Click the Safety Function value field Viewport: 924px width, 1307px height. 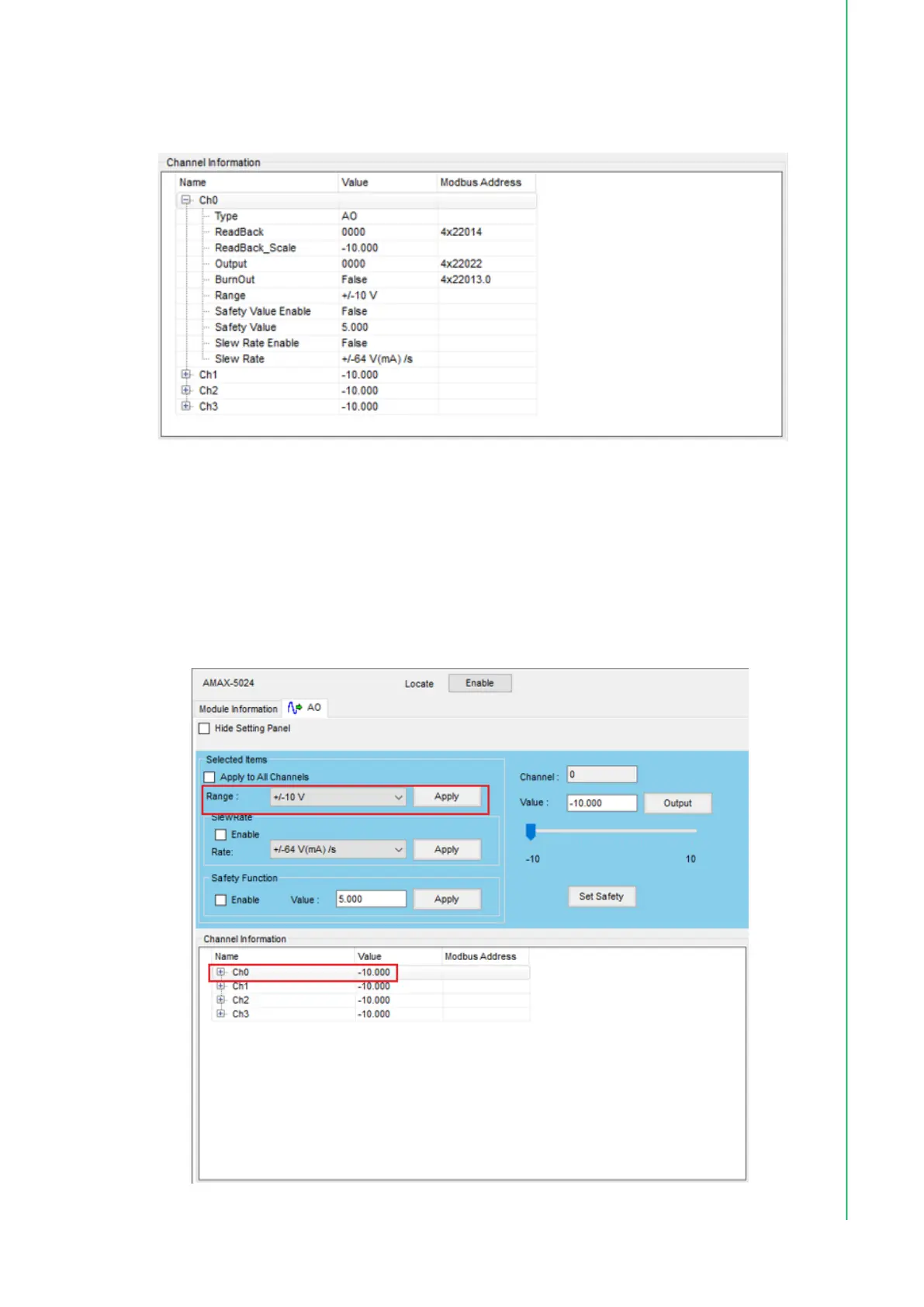(371, 900)
